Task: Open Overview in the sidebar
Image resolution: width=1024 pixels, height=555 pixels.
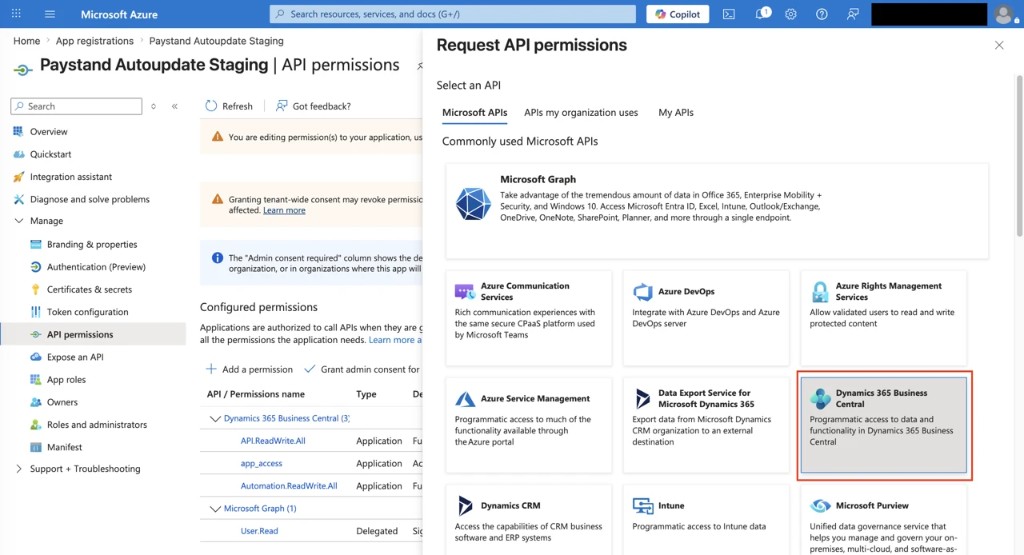Action: tap(48, 131)
